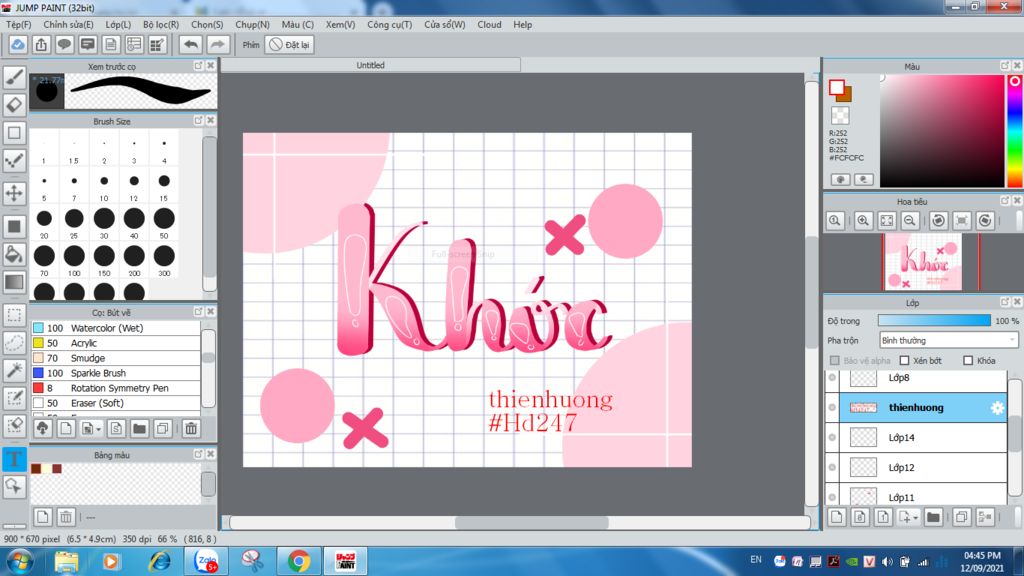Open the Cloud menu
The image size is (1024, 576).
489,24
